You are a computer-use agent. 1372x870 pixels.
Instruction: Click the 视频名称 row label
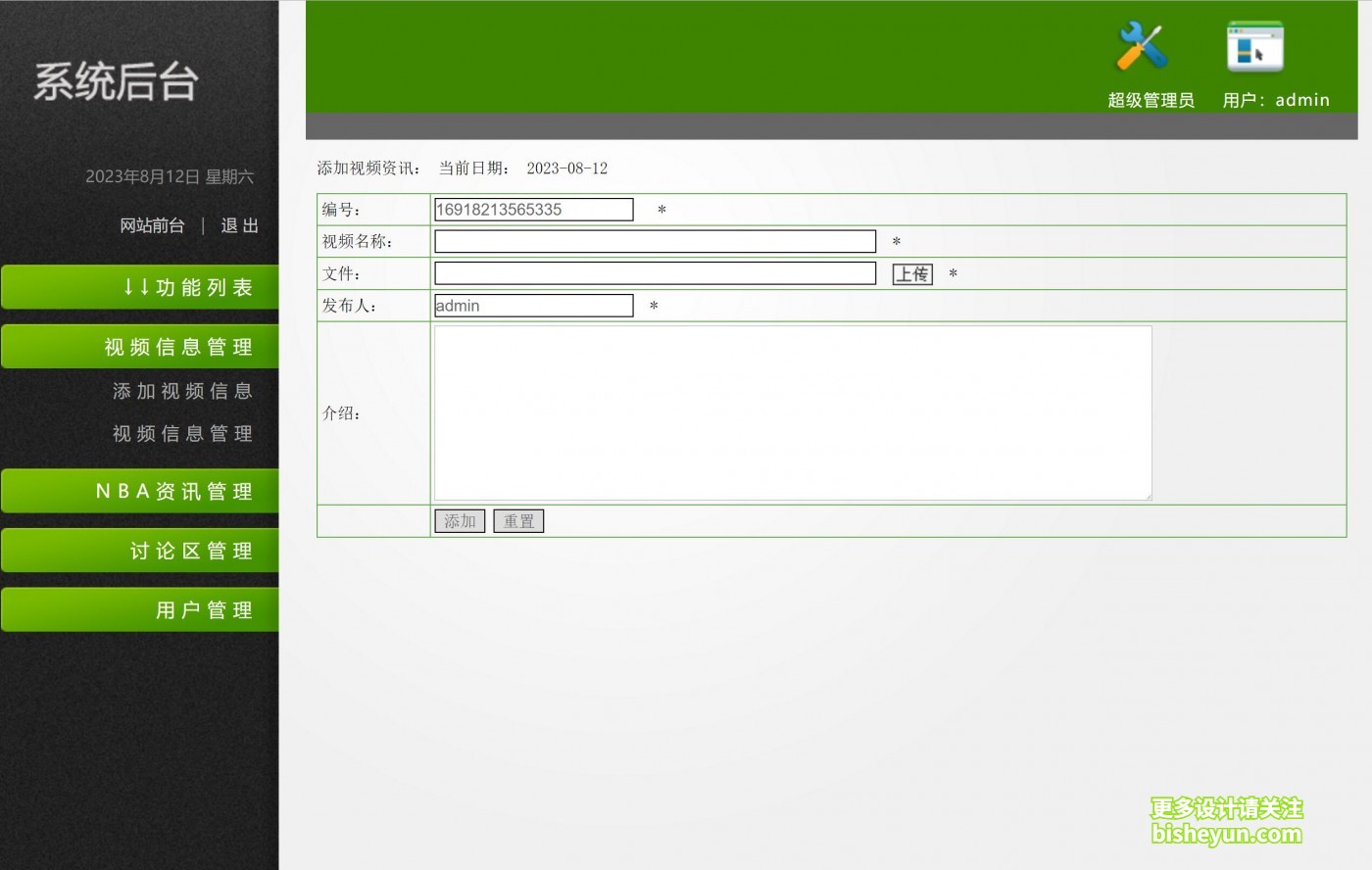pos(358,241)
